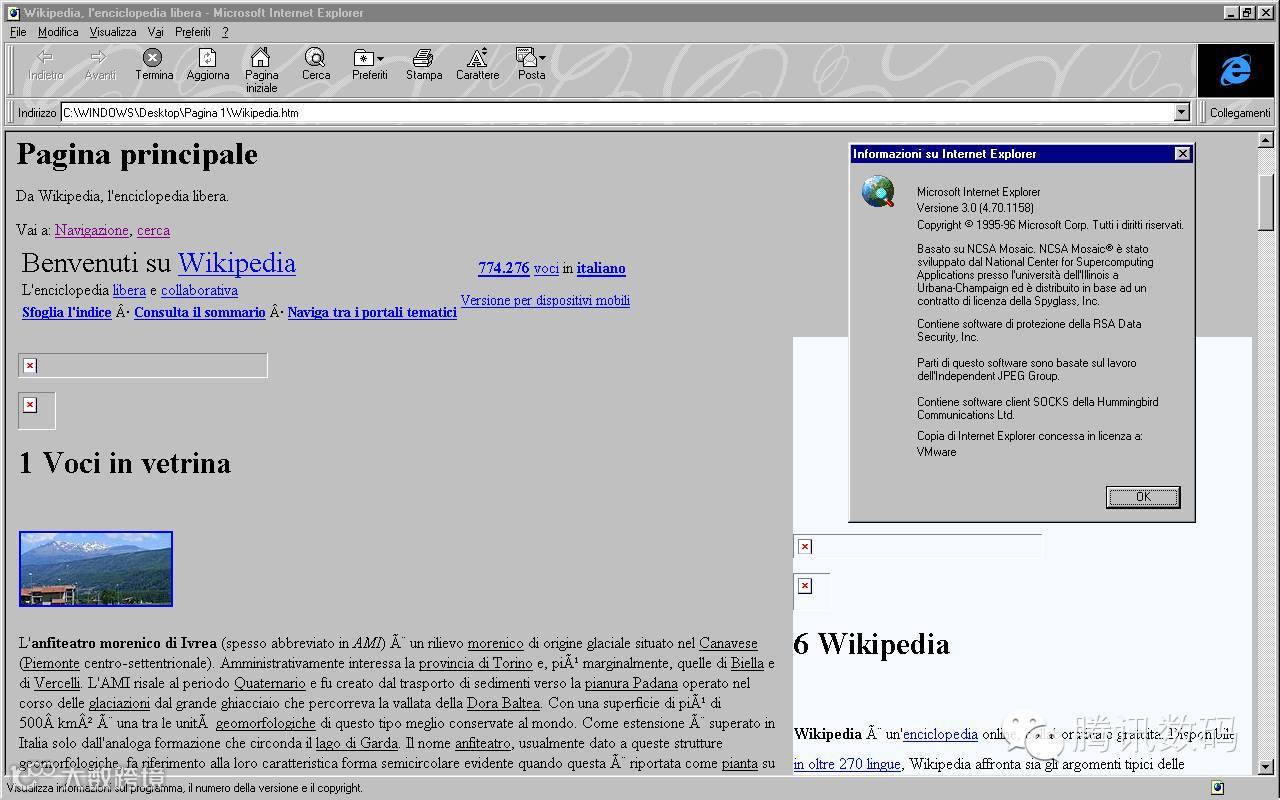
Task: Click the status bar icon at bottom right
Action: tap(1217, 788)
